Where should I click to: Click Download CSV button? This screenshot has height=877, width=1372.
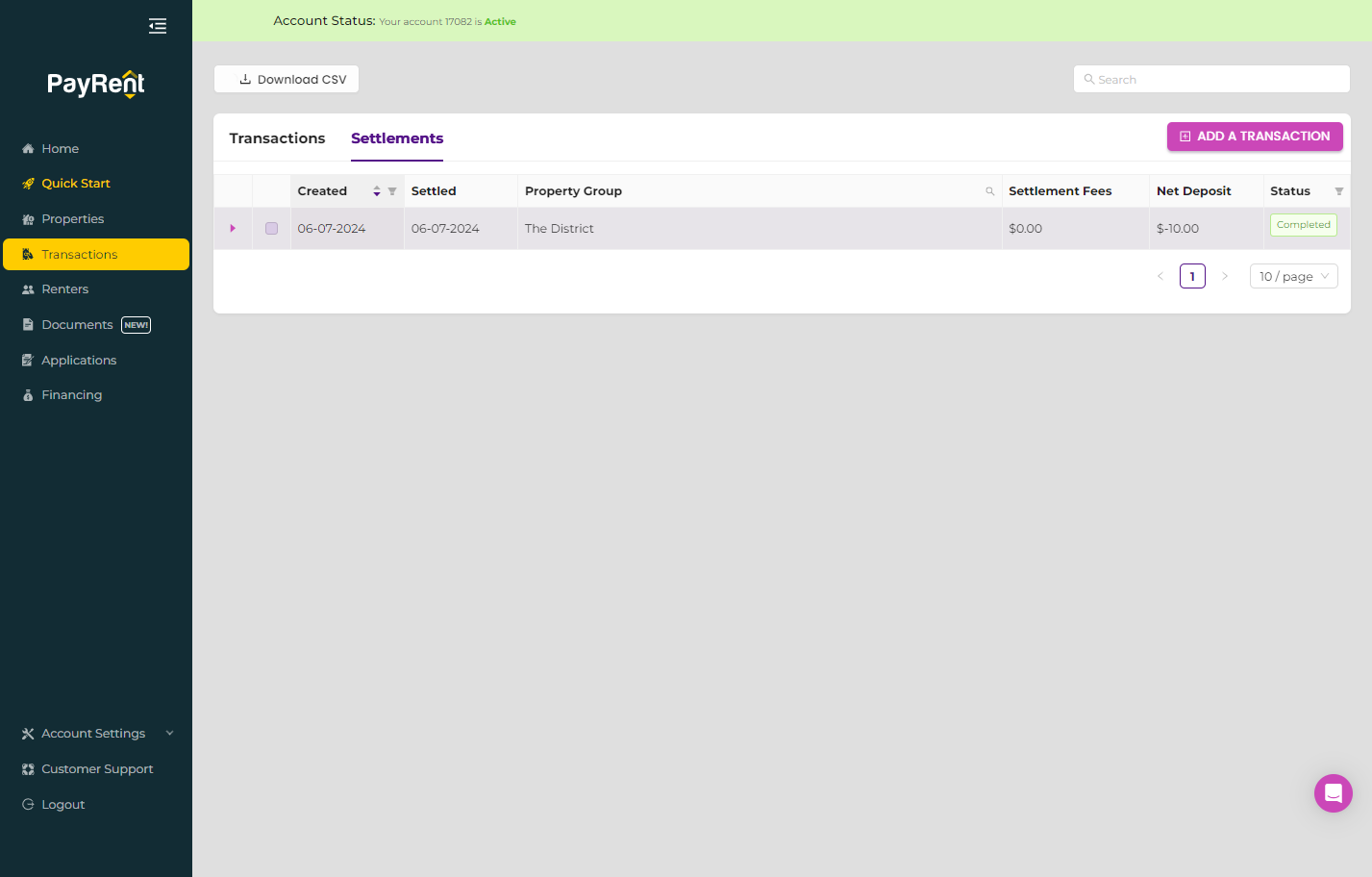287,80
